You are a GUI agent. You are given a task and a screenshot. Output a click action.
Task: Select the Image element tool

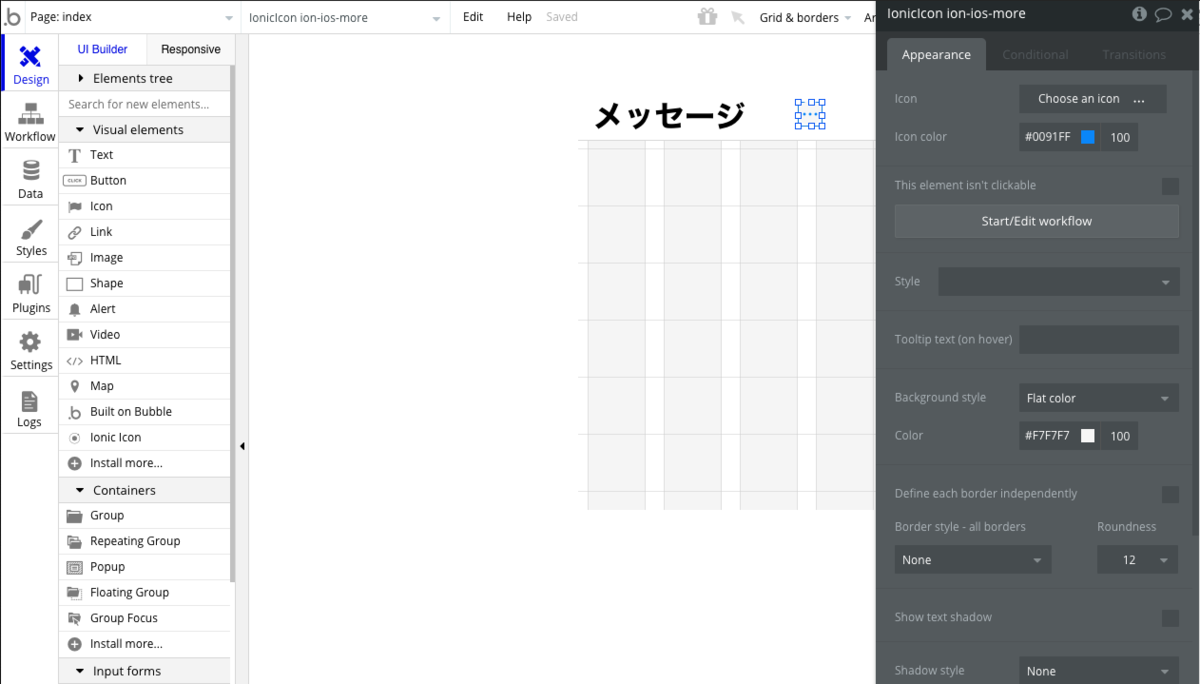pyautogui.click(x=145, y=258)
